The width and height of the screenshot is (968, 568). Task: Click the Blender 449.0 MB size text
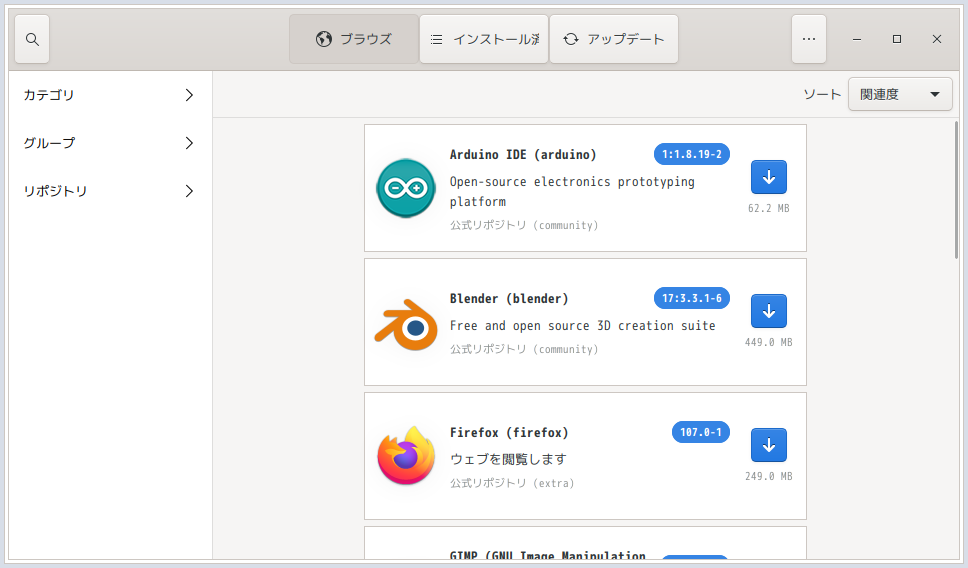coord(769,343)
